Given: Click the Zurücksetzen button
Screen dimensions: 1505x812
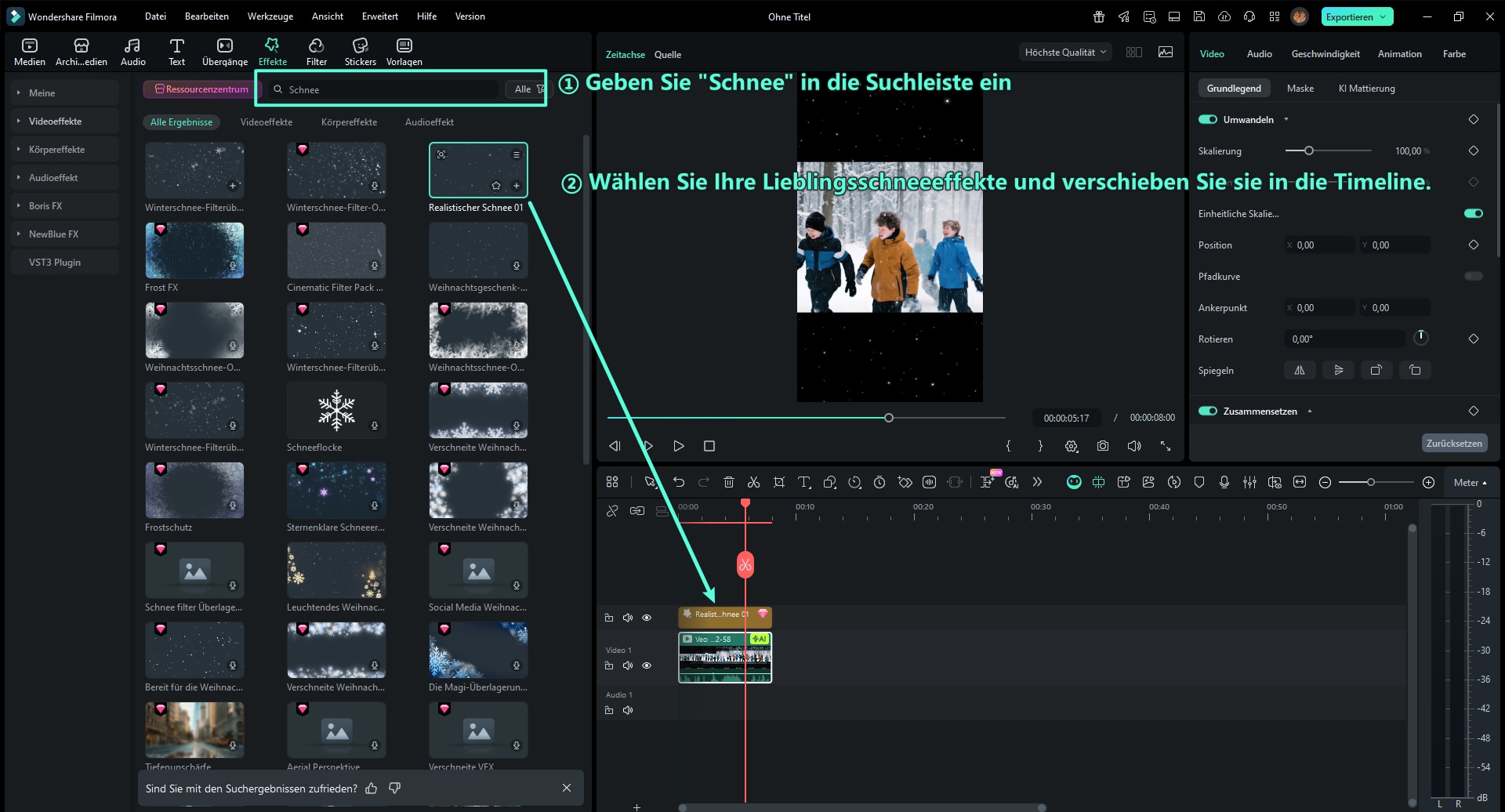Looking at the screenshot, I should tap(1454, 442).
